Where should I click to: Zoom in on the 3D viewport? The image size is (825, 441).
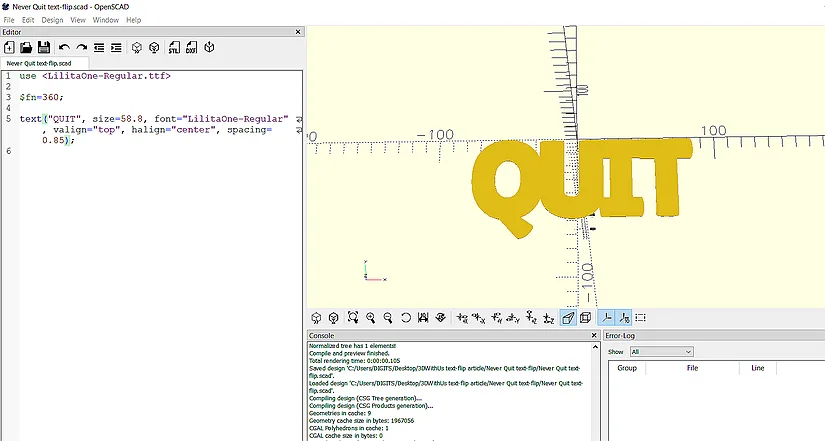(x=371, y=318)
